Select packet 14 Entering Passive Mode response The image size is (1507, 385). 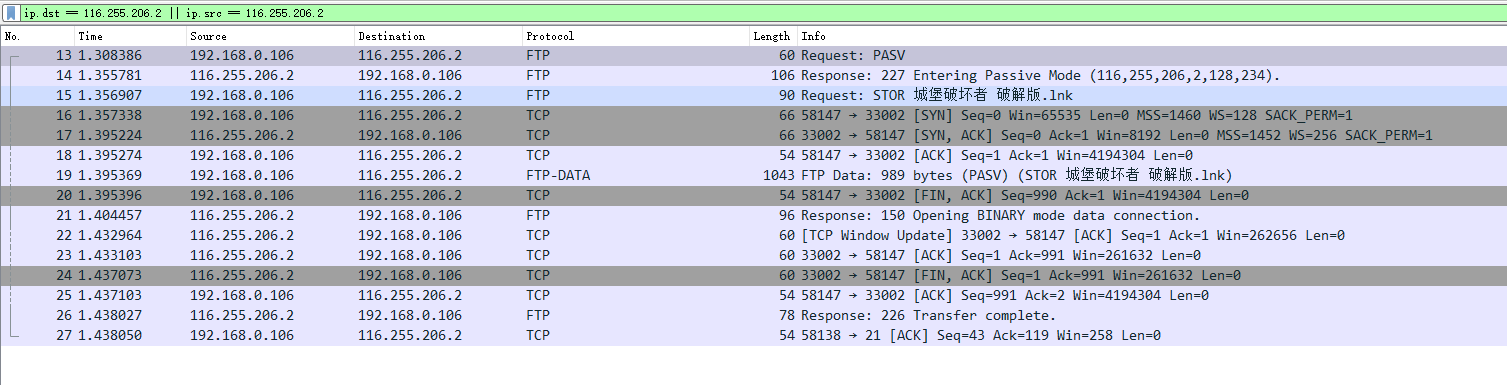[x=754, y=75]
